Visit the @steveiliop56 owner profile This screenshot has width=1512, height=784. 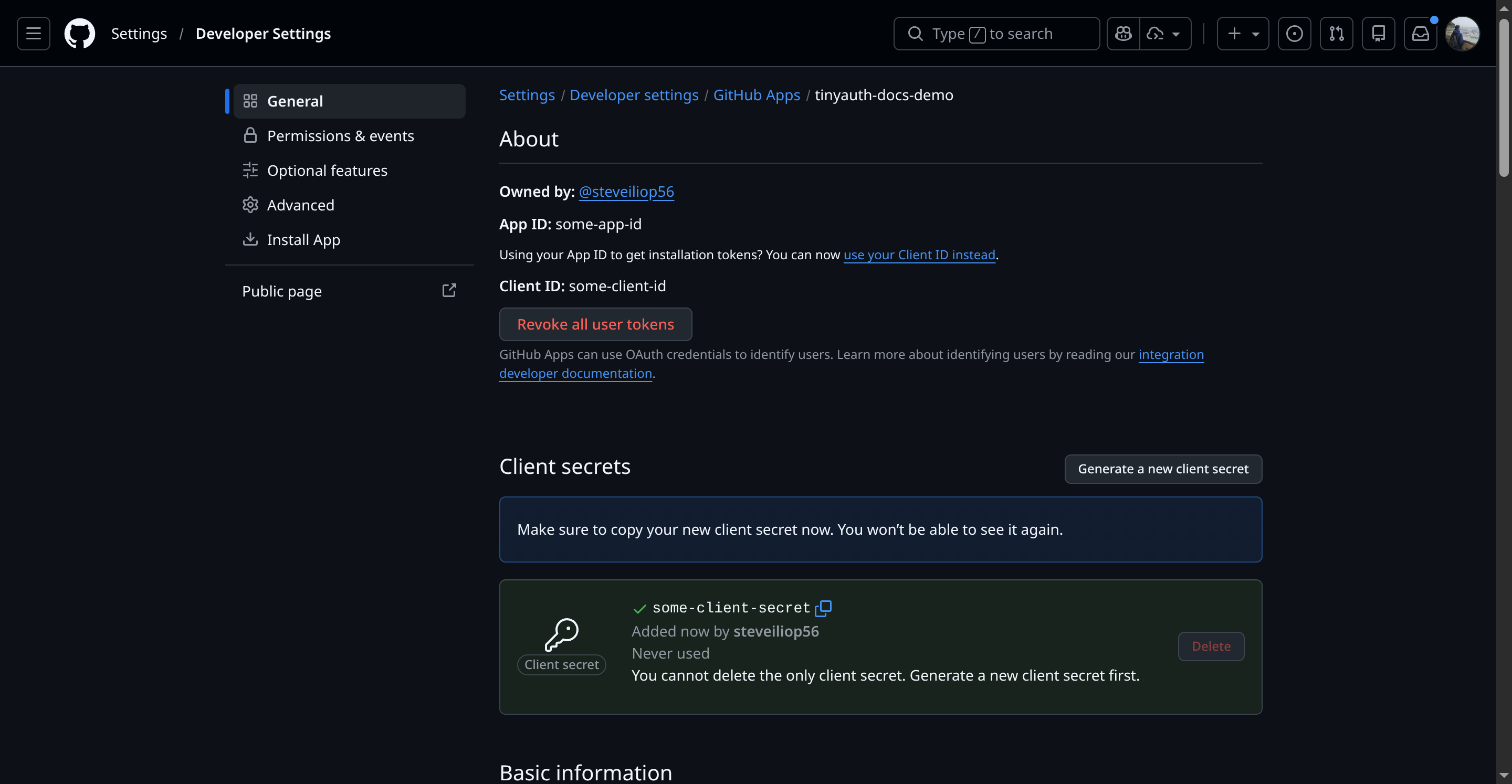pos(626,192)
